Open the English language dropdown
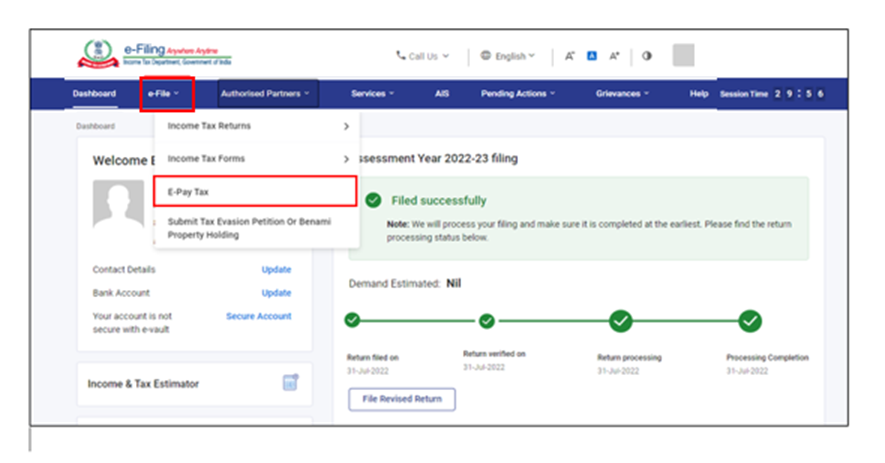 click(508, 56)
